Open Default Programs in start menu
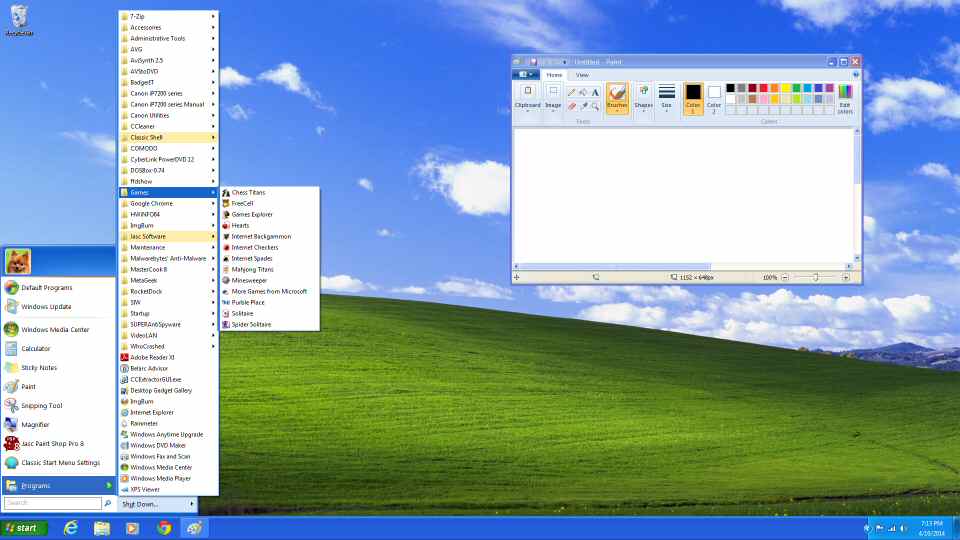 click(59, 287)
